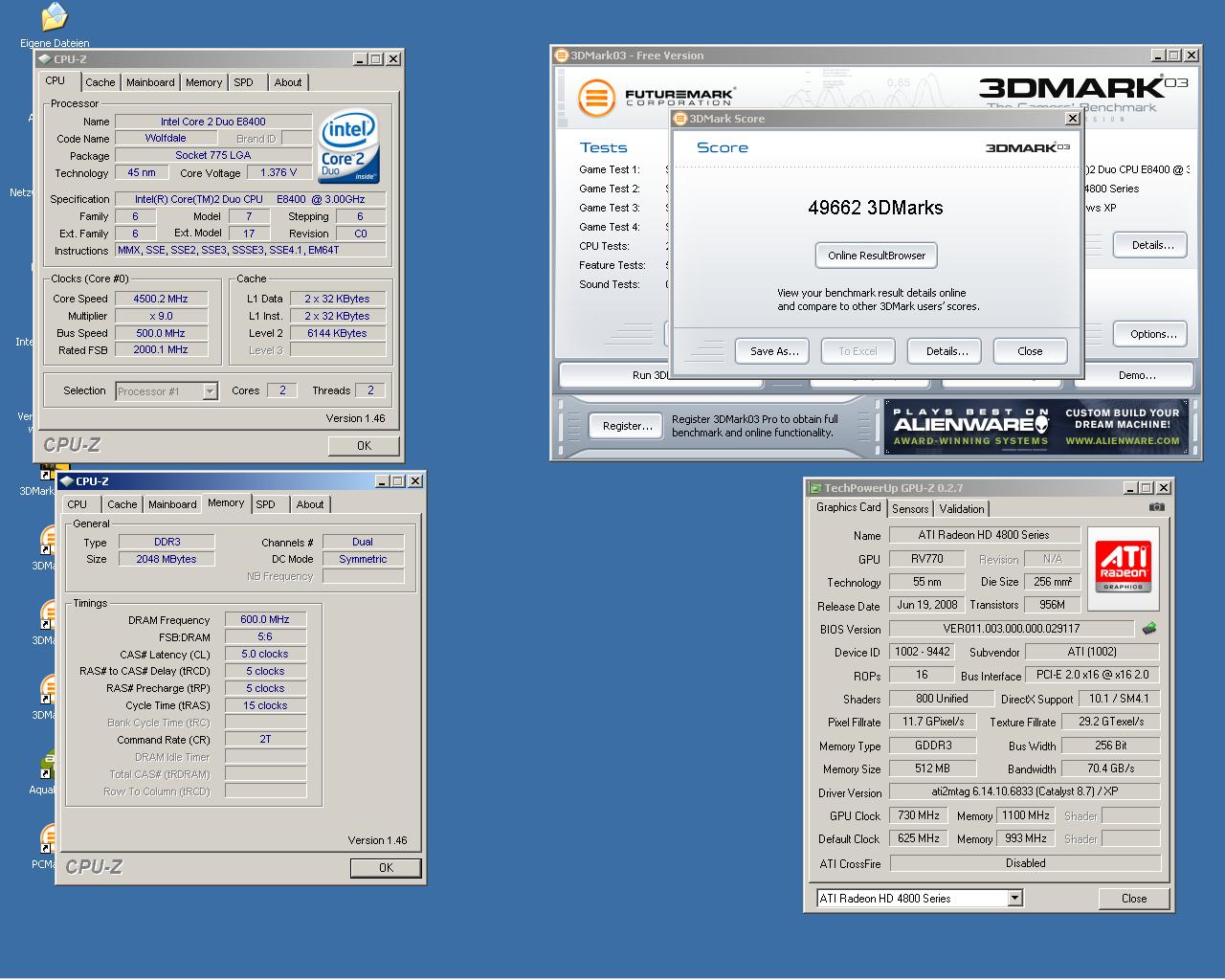The height and width of the screenshot is (980, 1225).
Task: Click the BIOS Version VER011.003.000.000.029117 field
Action: [x=1011, y=629]
